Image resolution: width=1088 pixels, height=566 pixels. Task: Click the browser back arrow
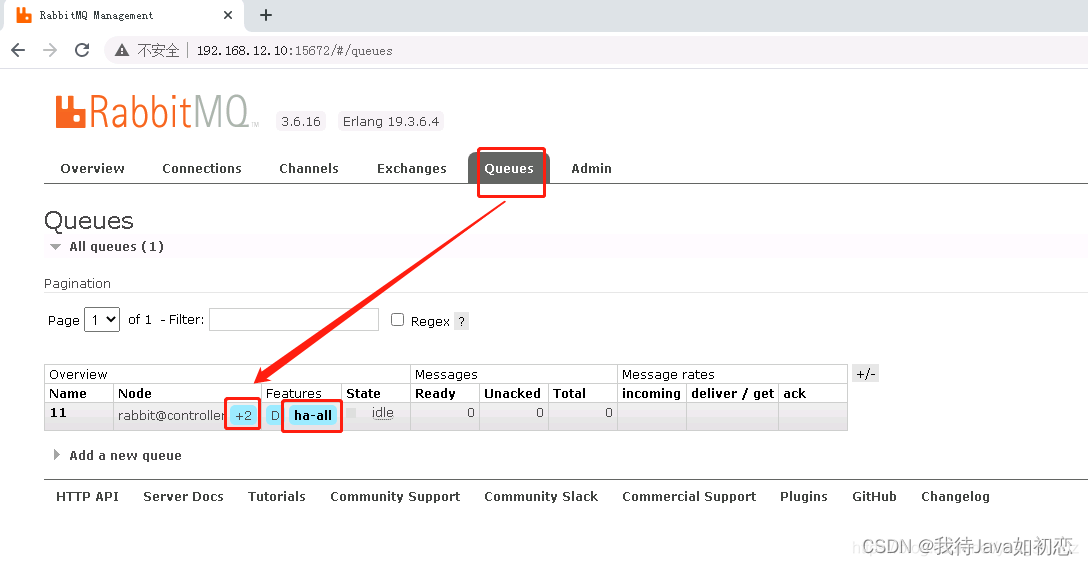tap(19, 50)
